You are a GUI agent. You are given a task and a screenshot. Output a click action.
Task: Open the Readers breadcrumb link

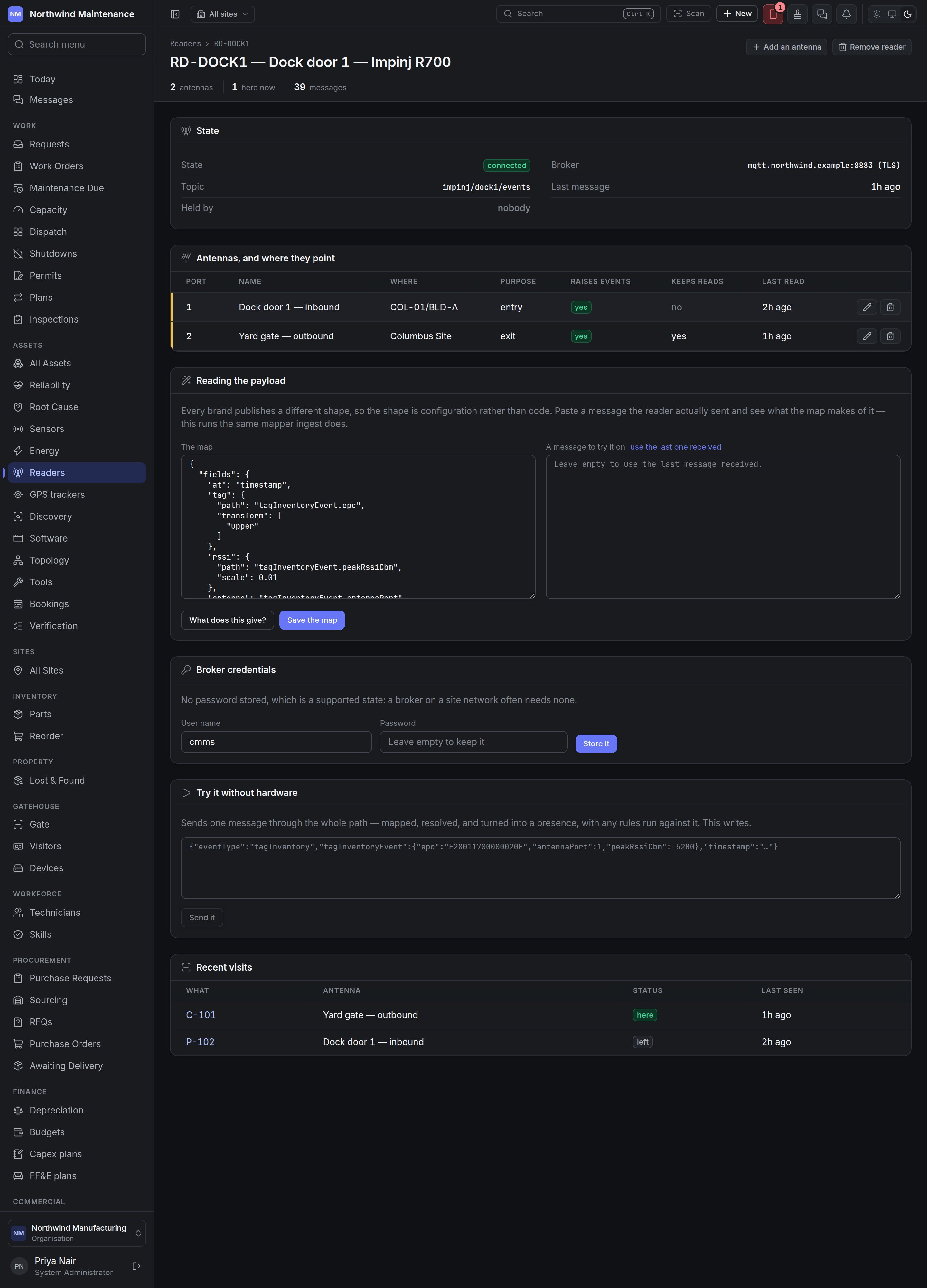click(185, 44)
